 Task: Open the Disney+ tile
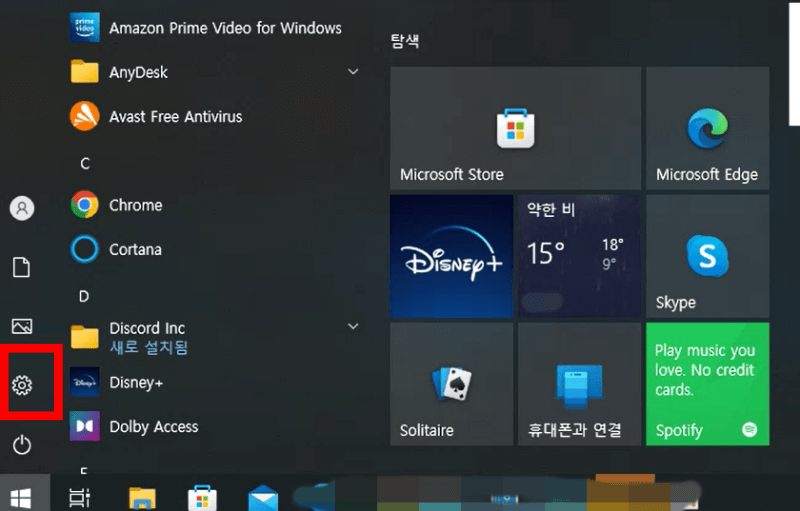[x=452, y=257]
